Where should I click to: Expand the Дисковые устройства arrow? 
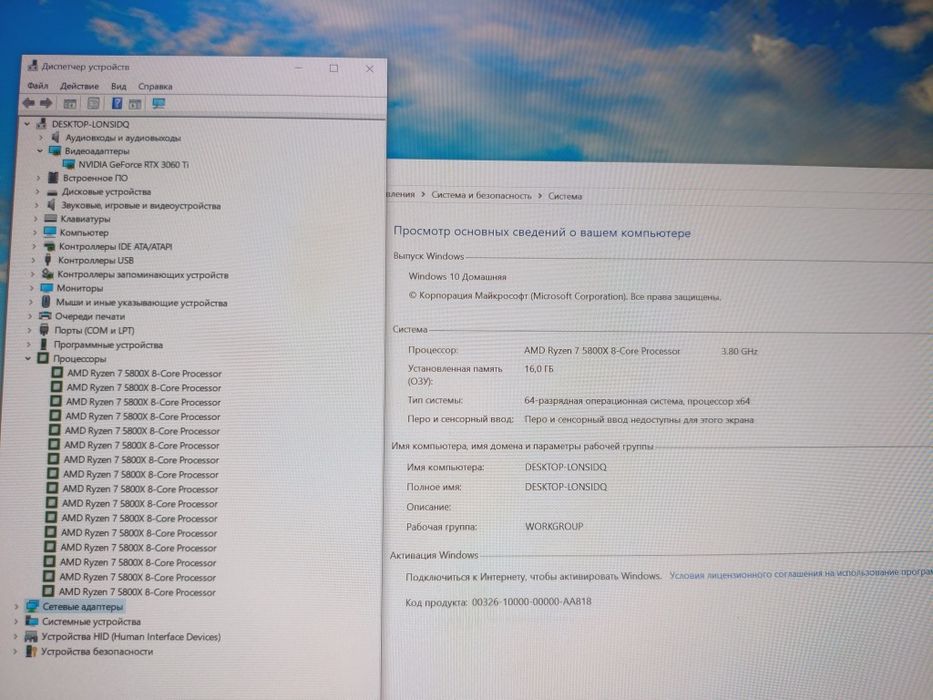[37, 192]
